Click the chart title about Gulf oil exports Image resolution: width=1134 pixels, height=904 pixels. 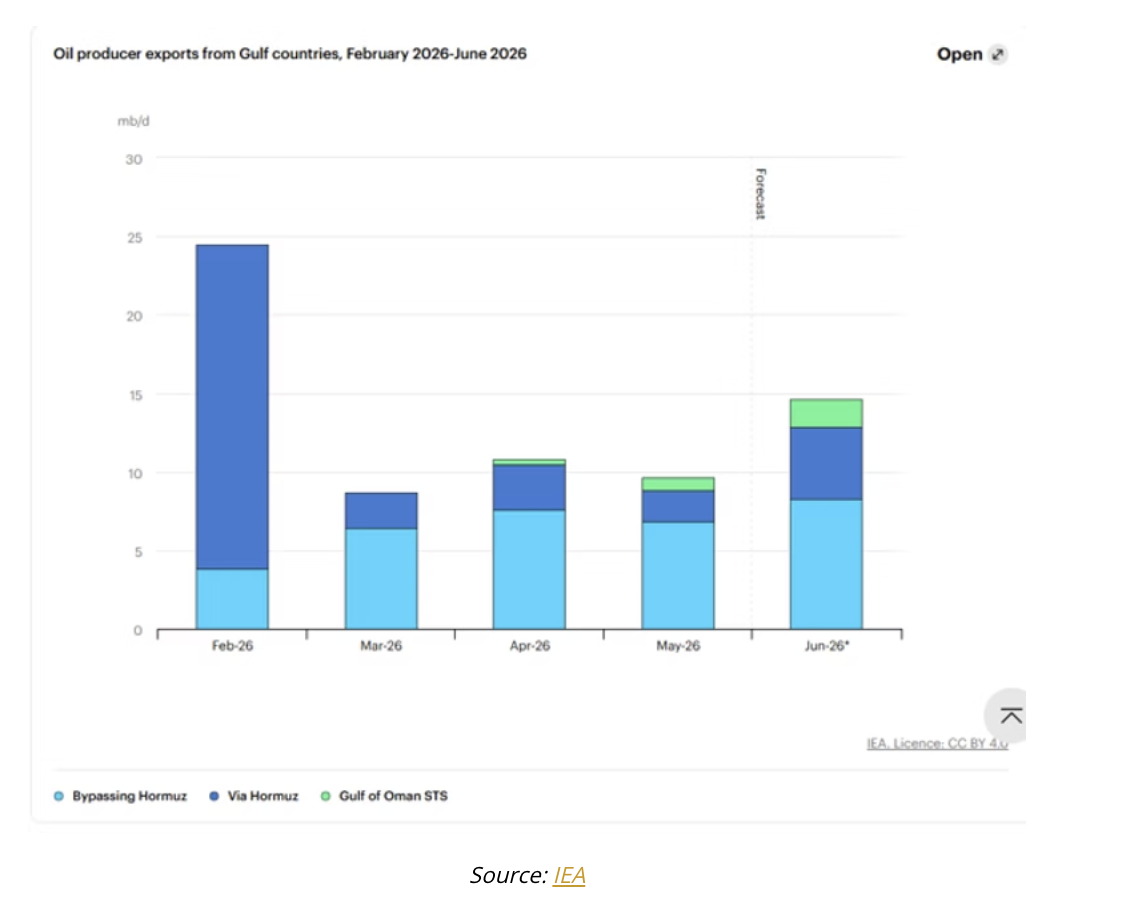tap(290, 54)
